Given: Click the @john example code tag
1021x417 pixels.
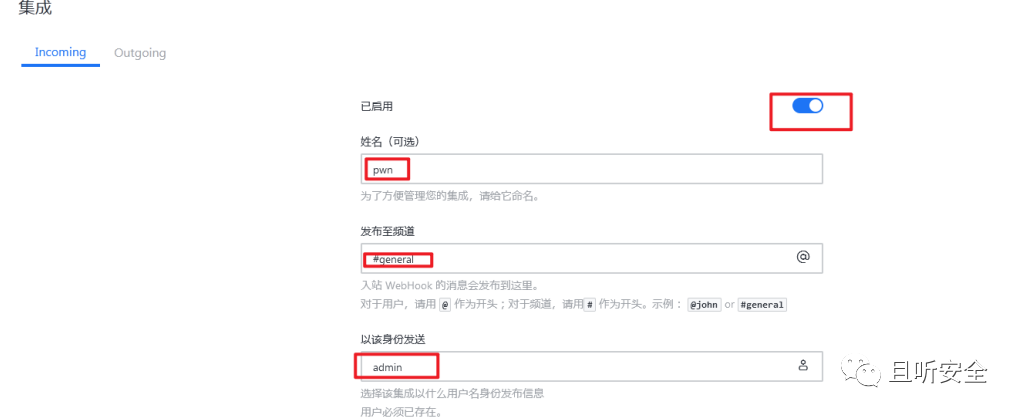Looking at the screenshot, I should coord(705,304).
